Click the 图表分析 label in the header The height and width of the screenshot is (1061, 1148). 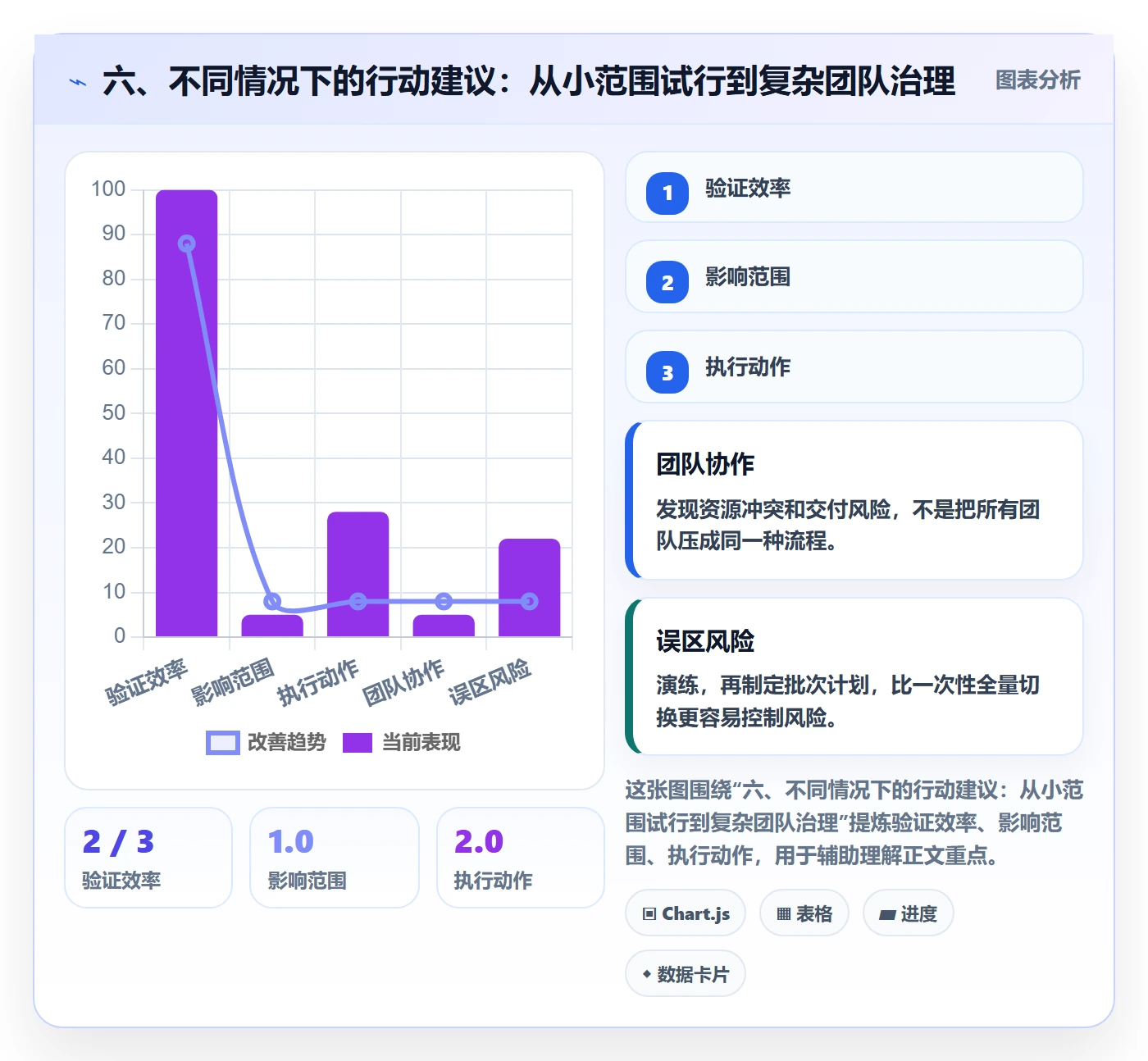click(x=1038, y=80)
